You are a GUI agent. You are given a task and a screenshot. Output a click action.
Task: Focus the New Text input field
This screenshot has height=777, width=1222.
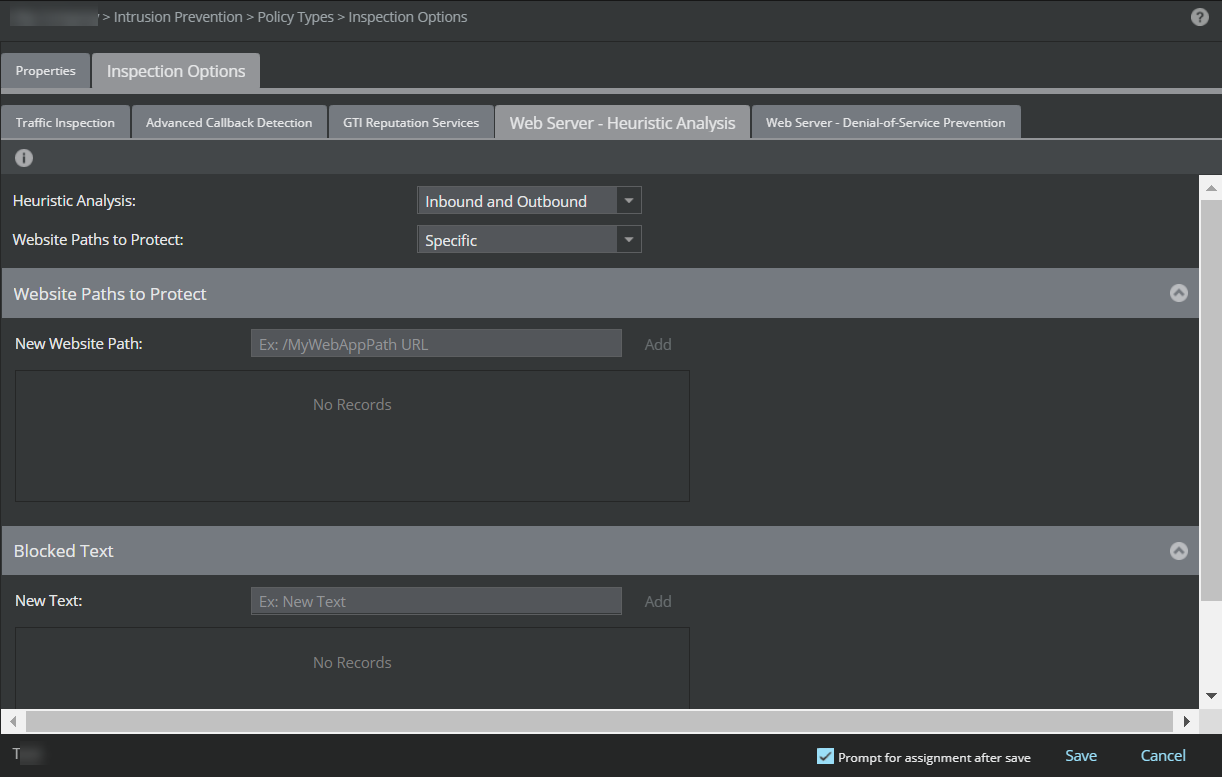click(x=436, y=601)
